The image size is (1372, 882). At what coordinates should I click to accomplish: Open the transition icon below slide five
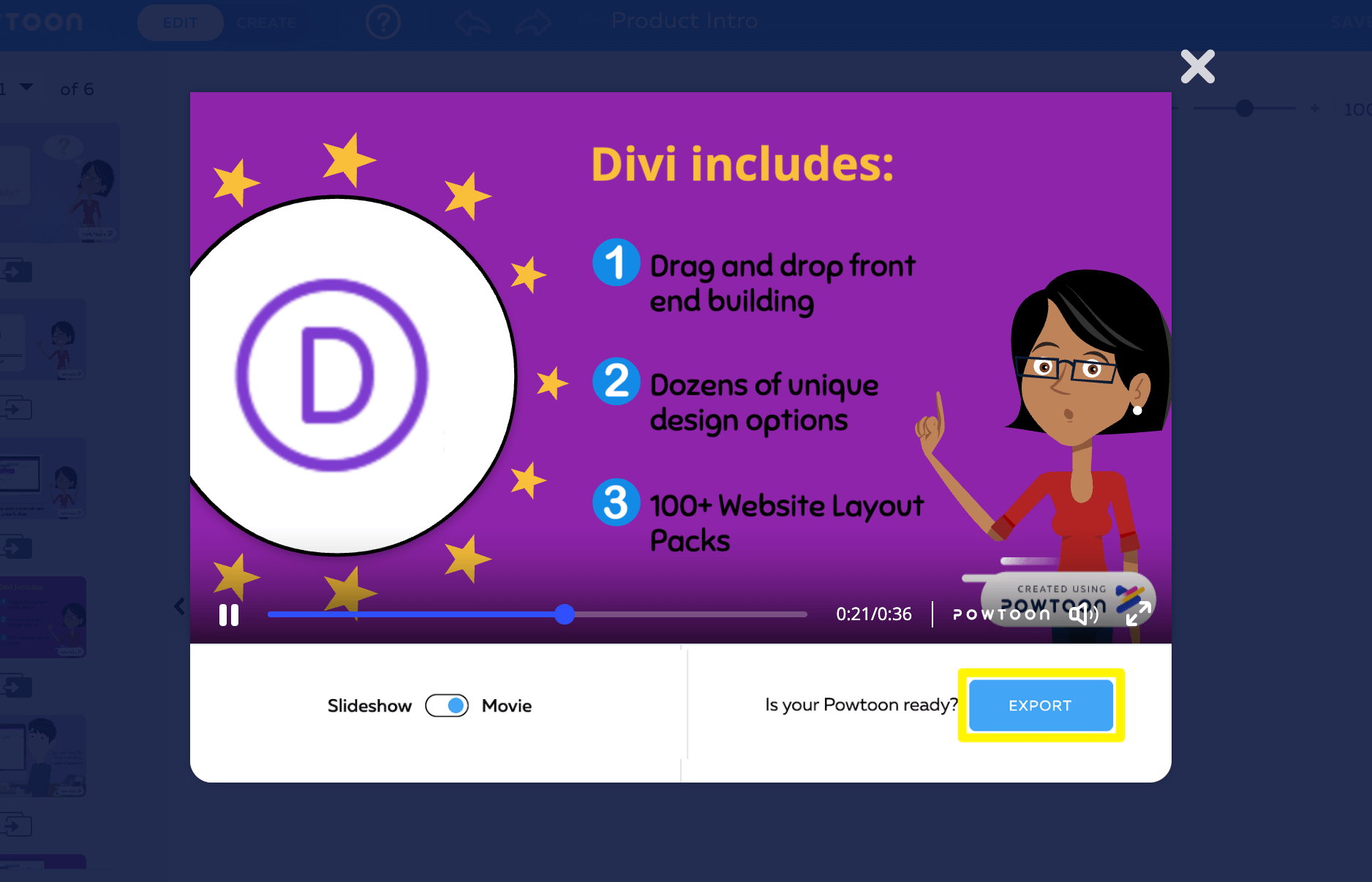pyautogui.click(x=17, y=825)
